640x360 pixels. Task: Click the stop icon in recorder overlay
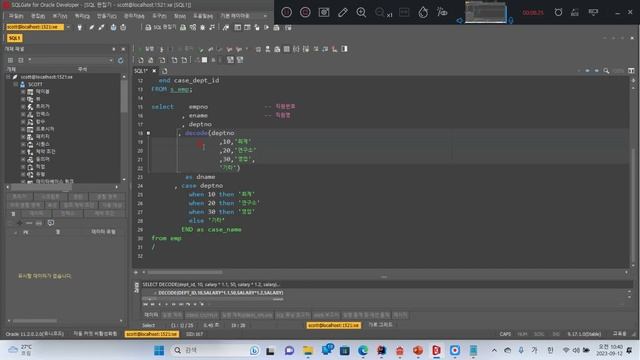[305, 12]
